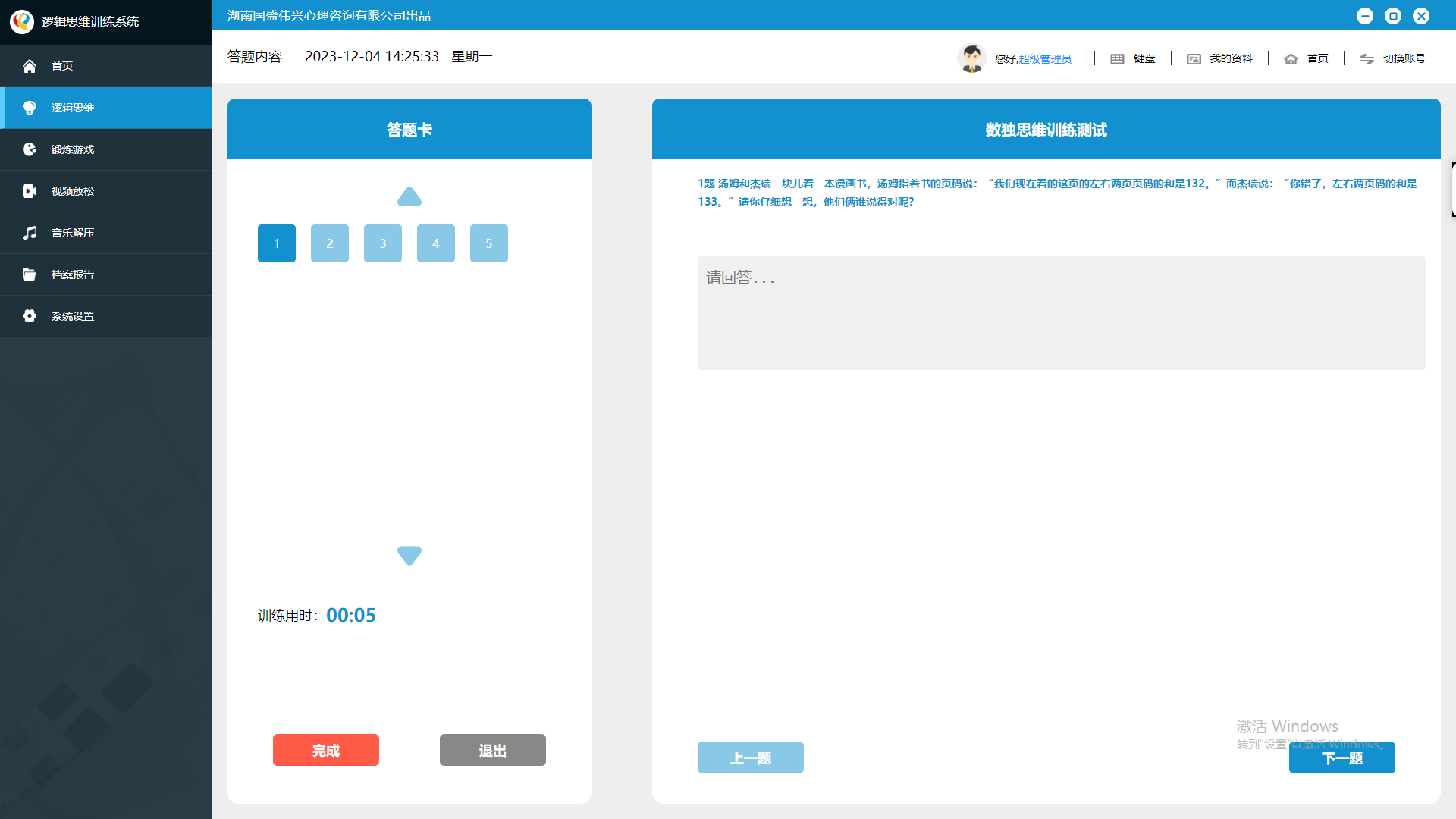Viewport: 1456px width, 819px height.
Task: Jump to question 2 on answer card
Action: [330, 243]
